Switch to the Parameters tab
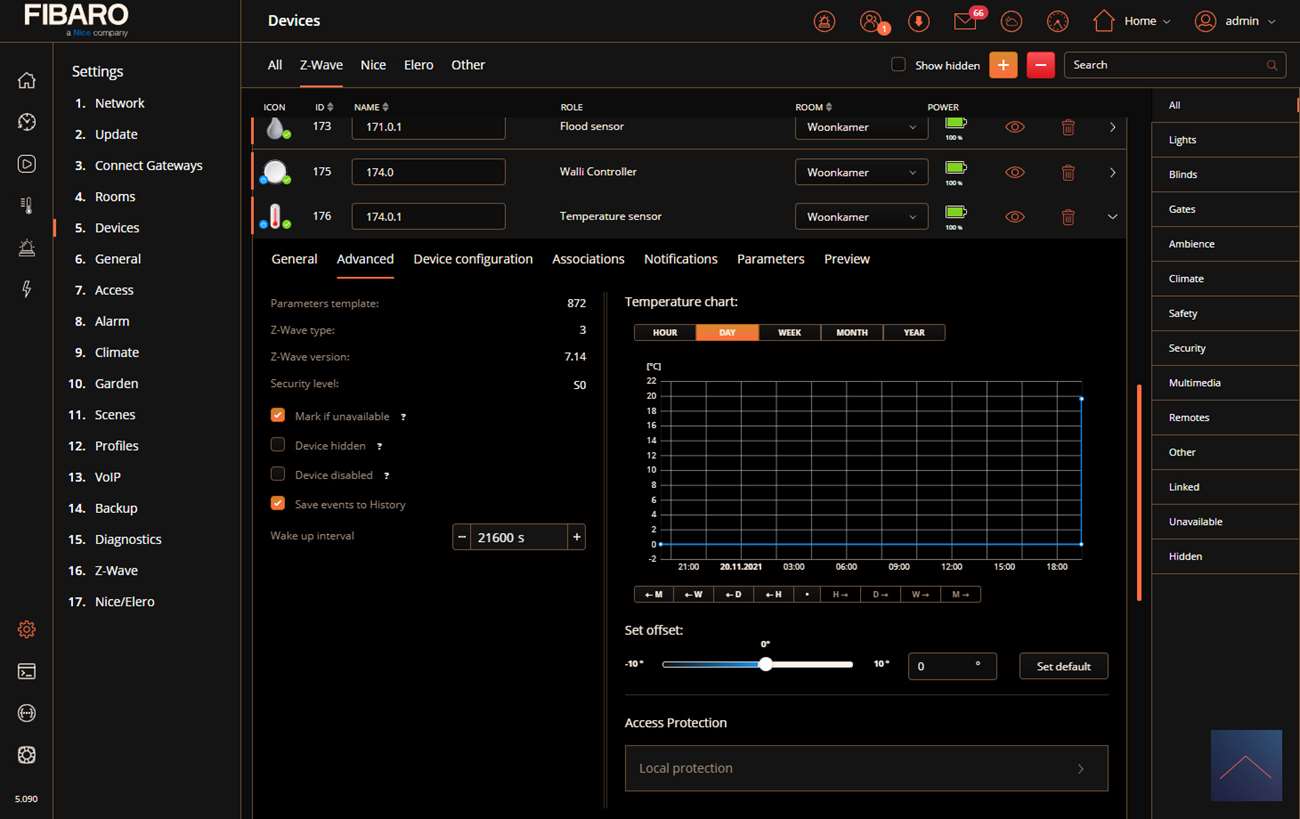The image size is (1300, 819). (x=770, y=259)
